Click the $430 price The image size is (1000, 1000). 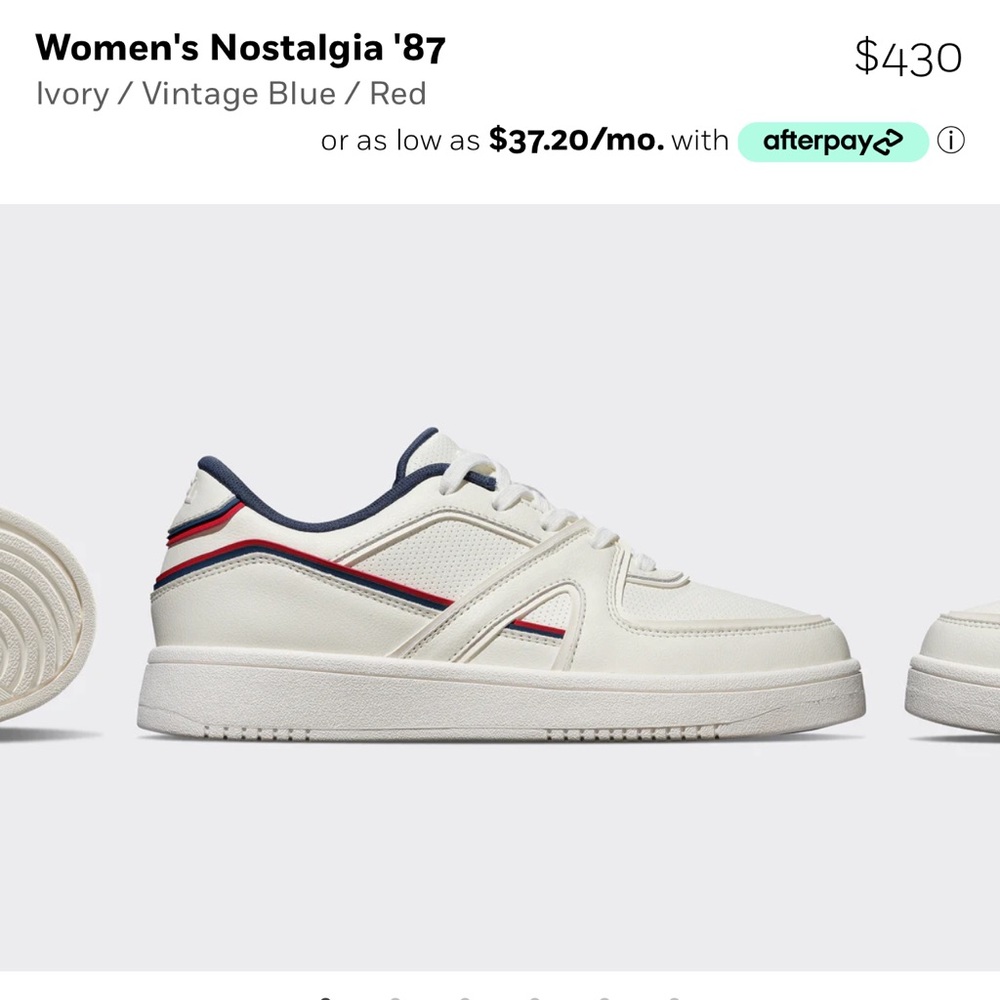click(x=908, y=57)
